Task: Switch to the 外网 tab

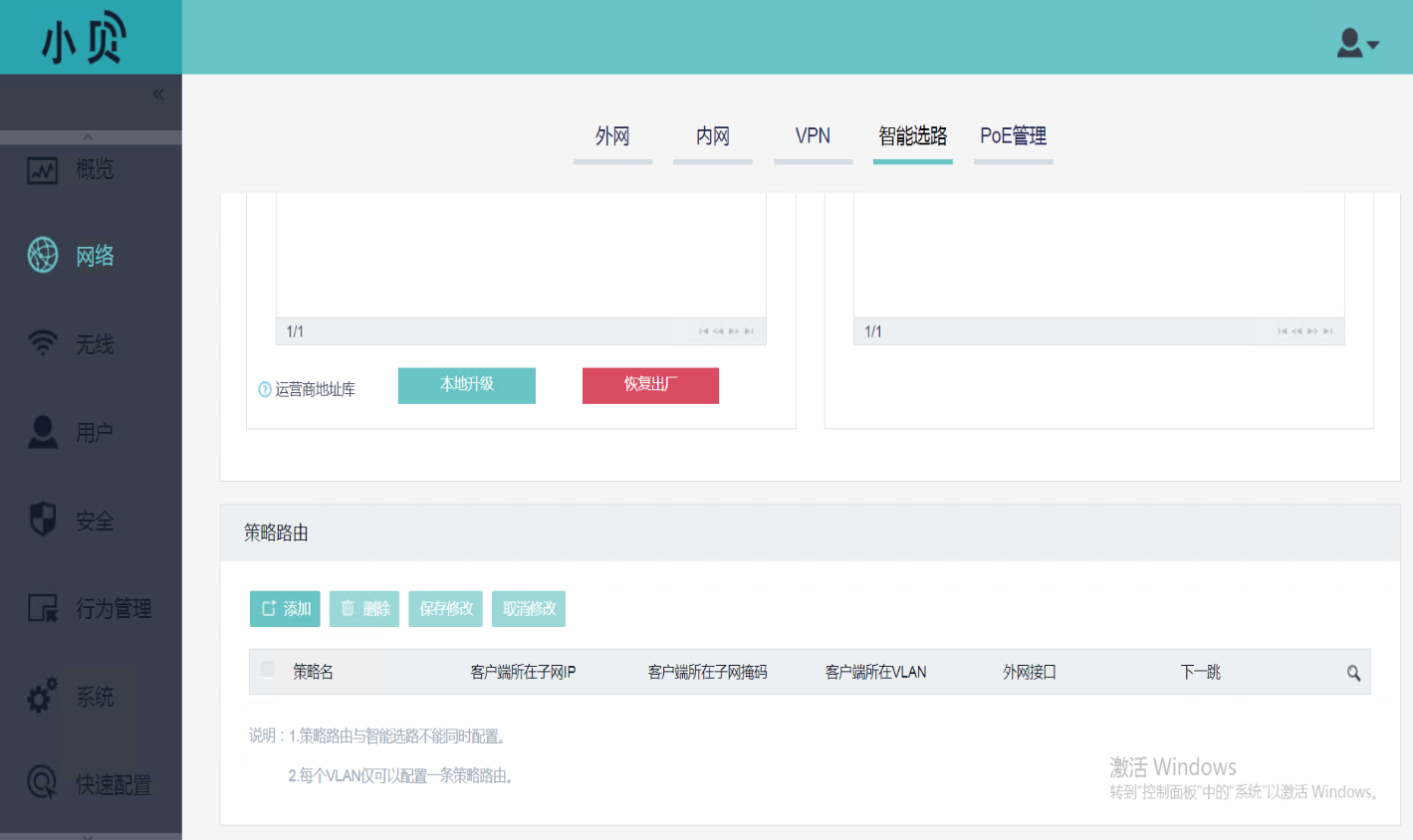Action: click(612, 136)
